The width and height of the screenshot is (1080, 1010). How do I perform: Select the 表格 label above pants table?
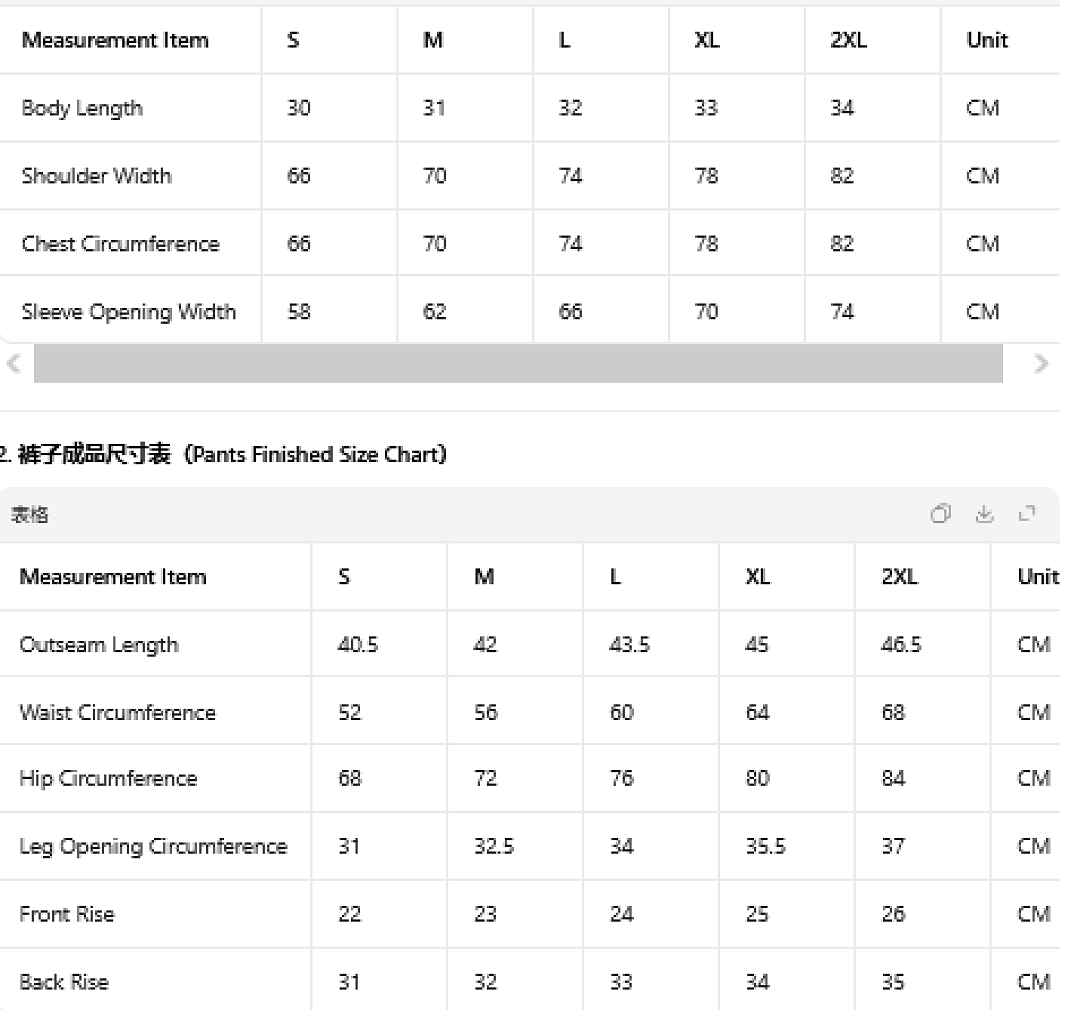[30, 515]
